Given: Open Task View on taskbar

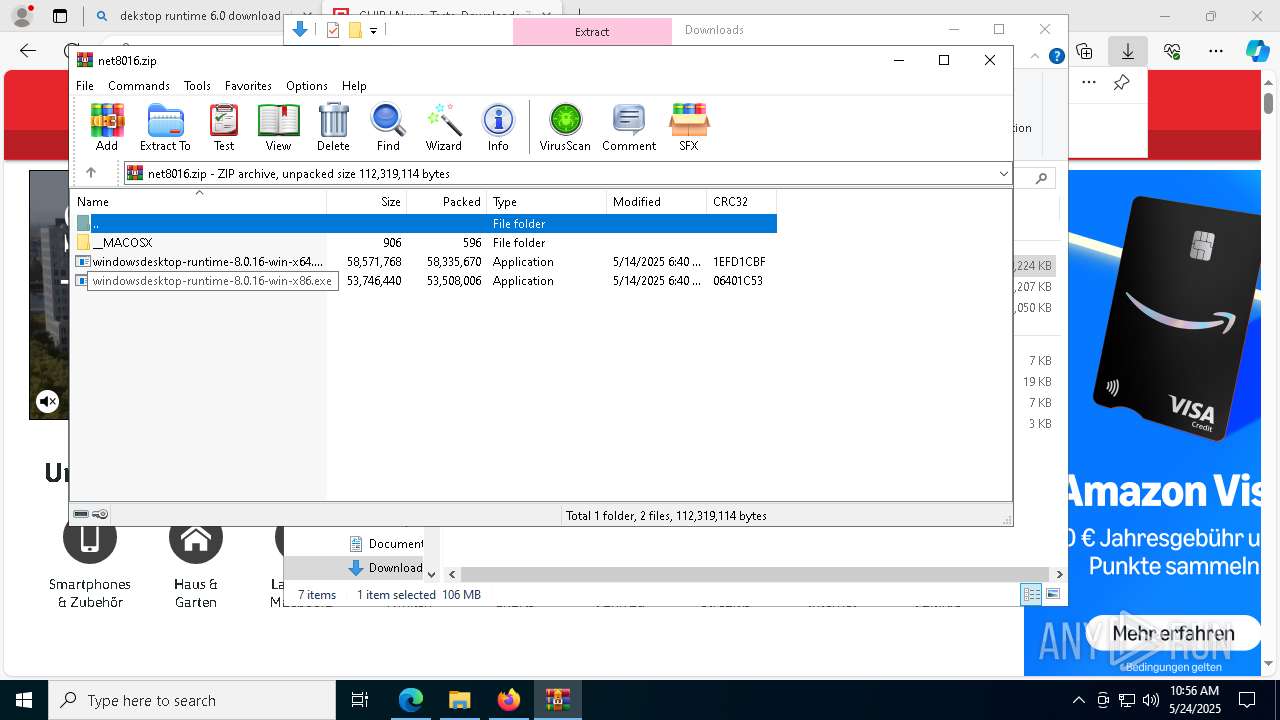Looking at the screenshot, I should tap(360, 700).
